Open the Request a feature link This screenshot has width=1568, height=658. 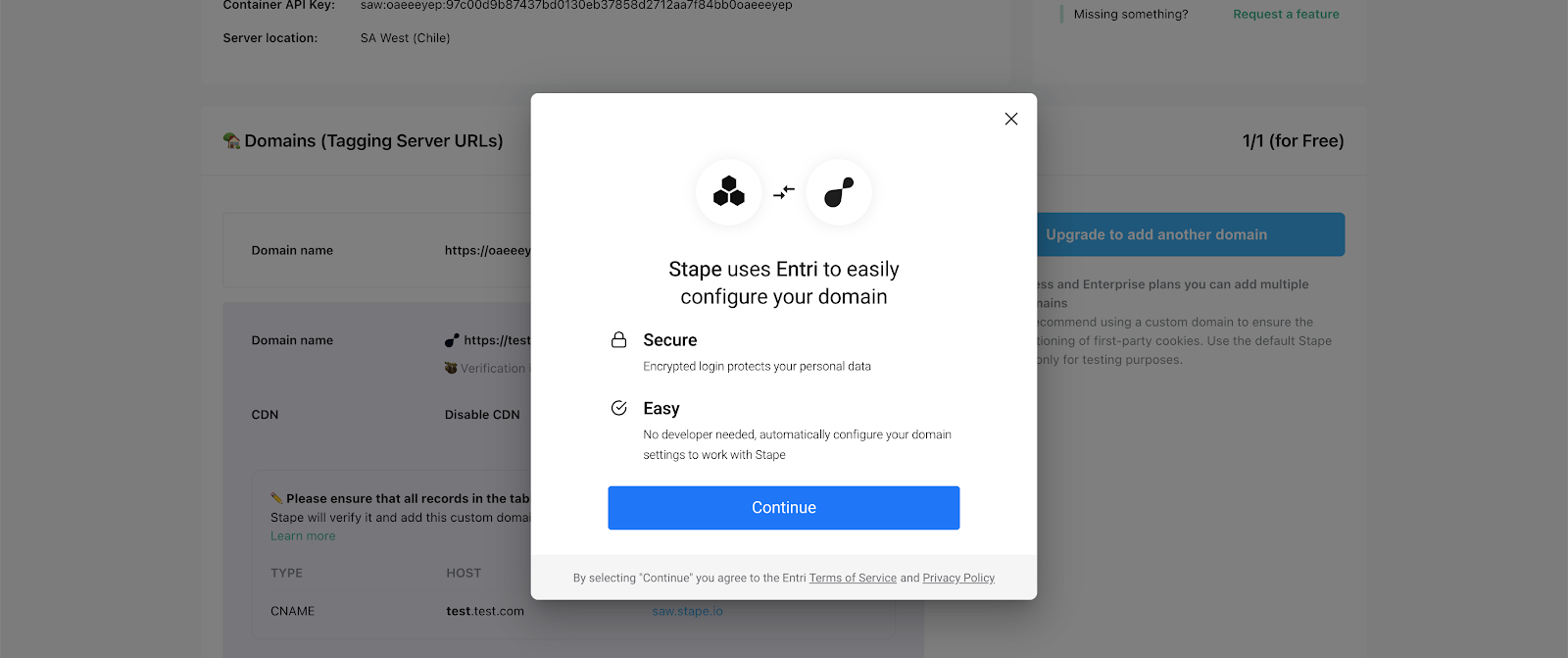[x=1286, y=15]
